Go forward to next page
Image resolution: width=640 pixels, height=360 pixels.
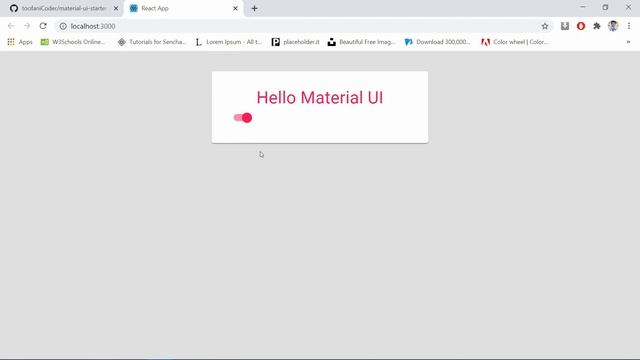point(27,26)
